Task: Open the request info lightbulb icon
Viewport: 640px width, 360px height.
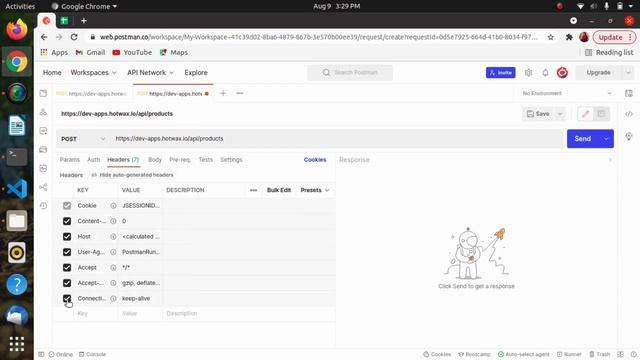Action: [629, 136]
